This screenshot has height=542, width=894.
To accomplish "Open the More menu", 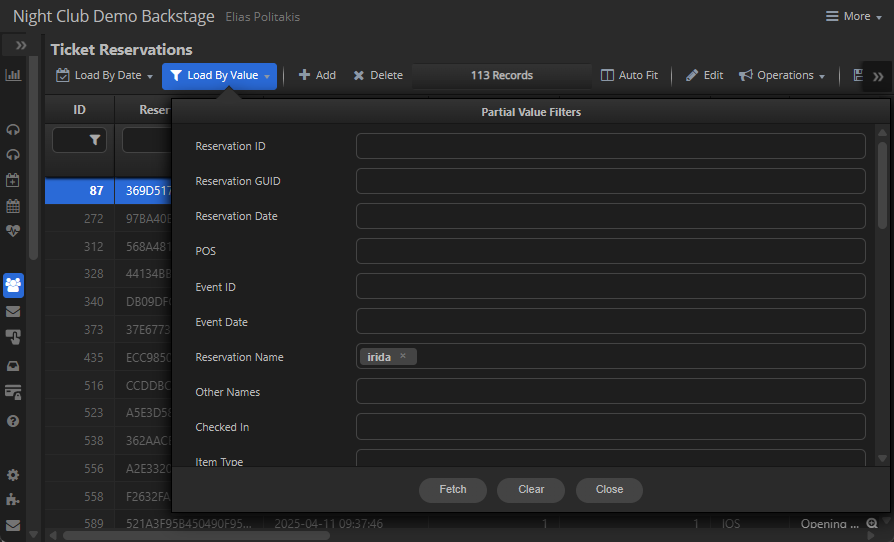I will [847, 16].
